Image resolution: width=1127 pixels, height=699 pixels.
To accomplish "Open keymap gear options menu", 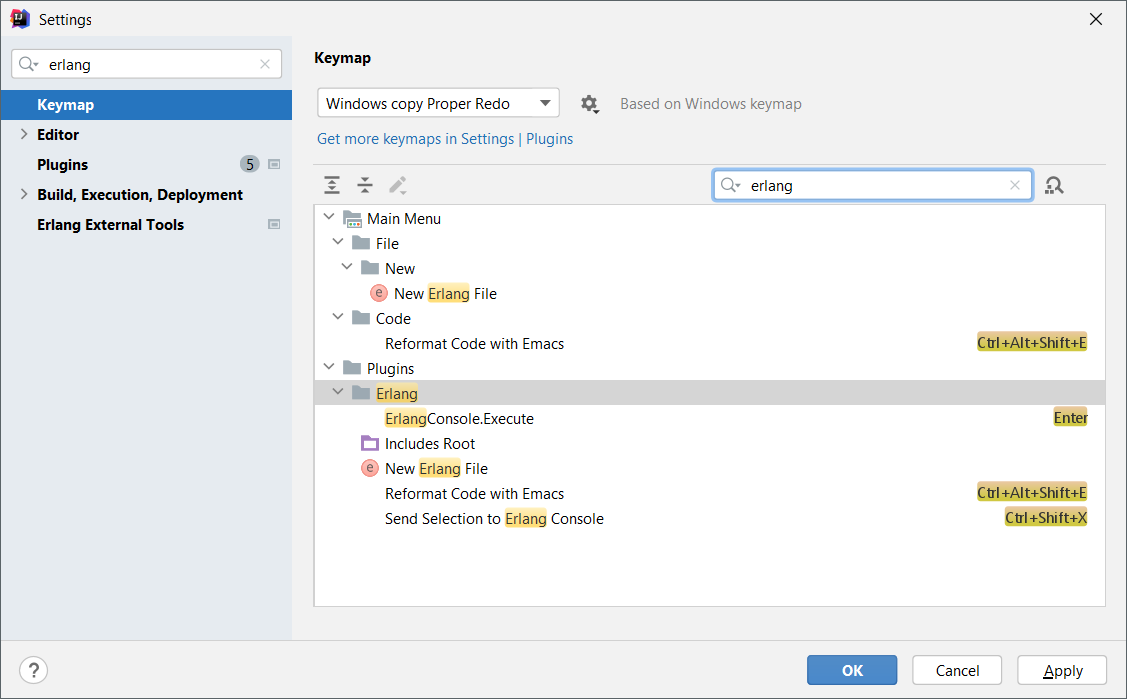I will [x=589, y=104].
